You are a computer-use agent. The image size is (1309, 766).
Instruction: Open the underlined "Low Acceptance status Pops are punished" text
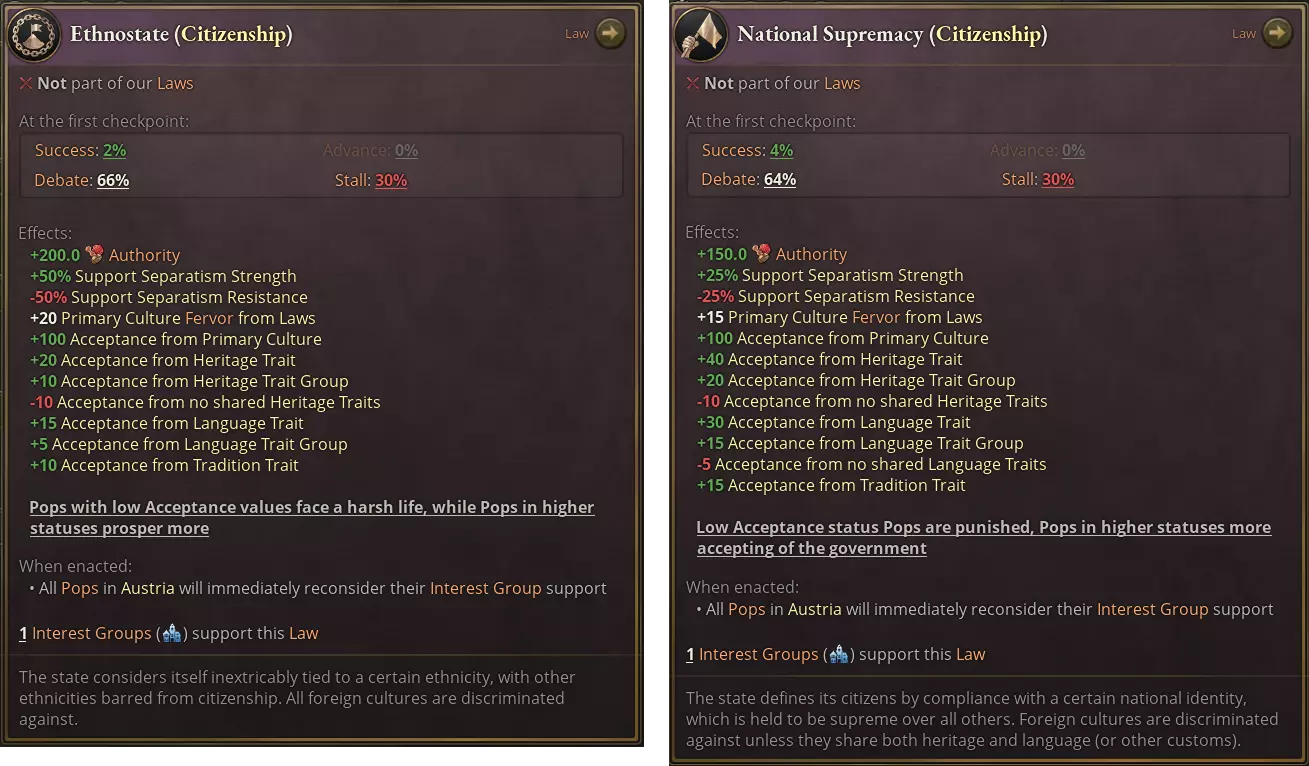coord(983,538)
